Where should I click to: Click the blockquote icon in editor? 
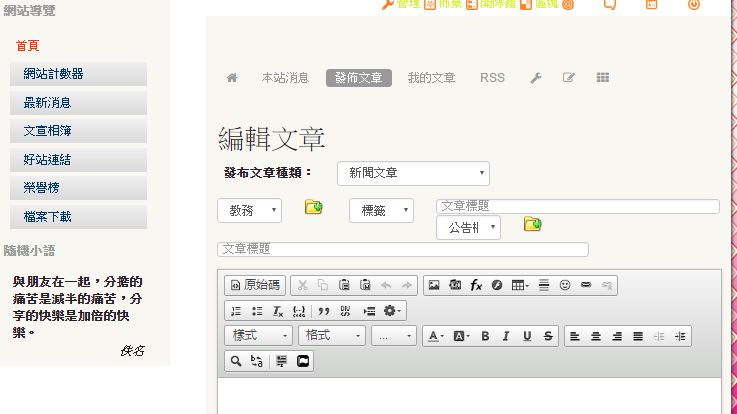pos(323,311)
